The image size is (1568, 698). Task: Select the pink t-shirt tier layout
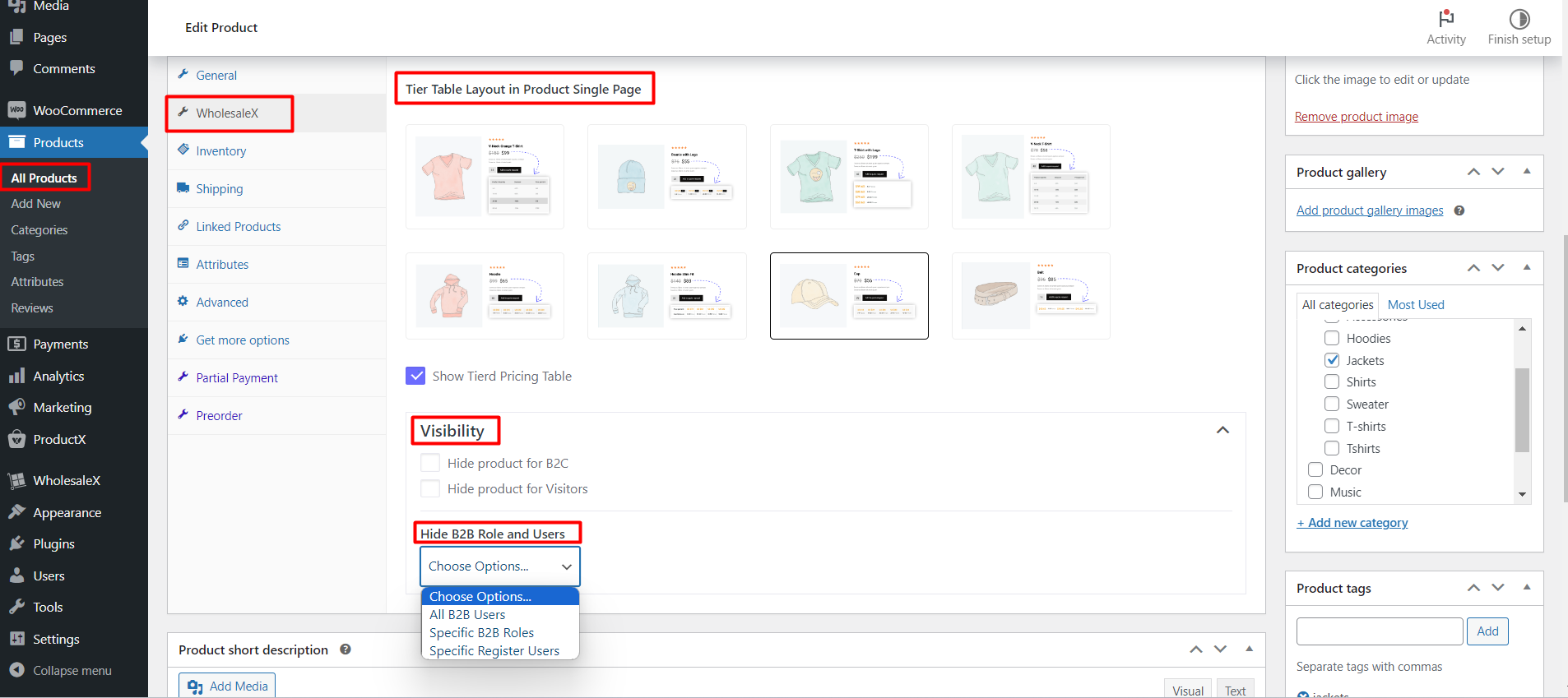click(x=485, y=177)
